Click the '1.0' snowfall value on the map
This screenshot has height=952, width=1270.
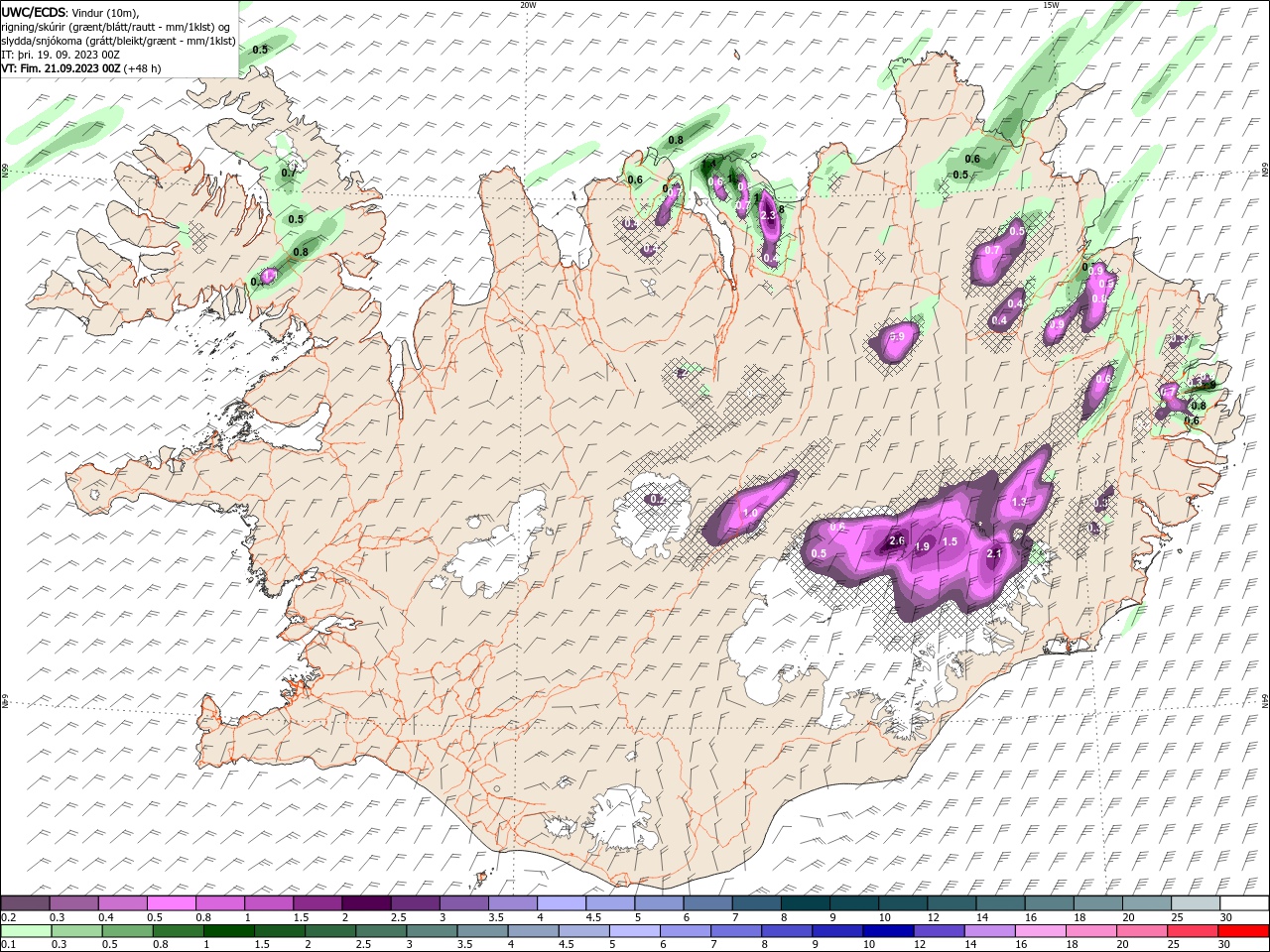(750, 513)
